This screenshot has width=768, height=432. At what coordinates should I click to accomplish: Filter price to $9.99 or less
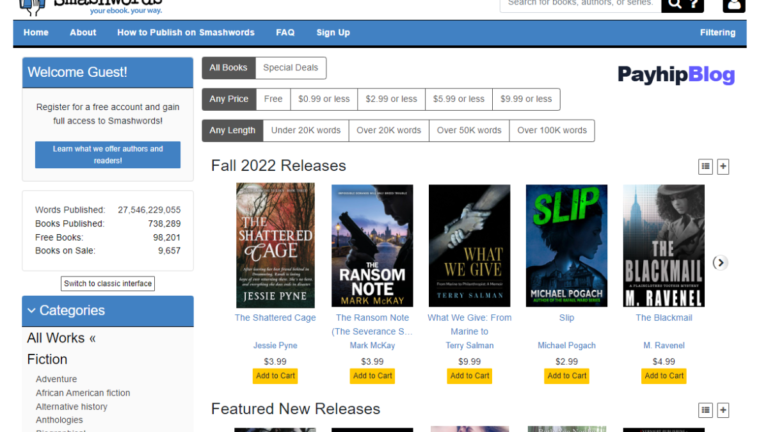[526, 99]
